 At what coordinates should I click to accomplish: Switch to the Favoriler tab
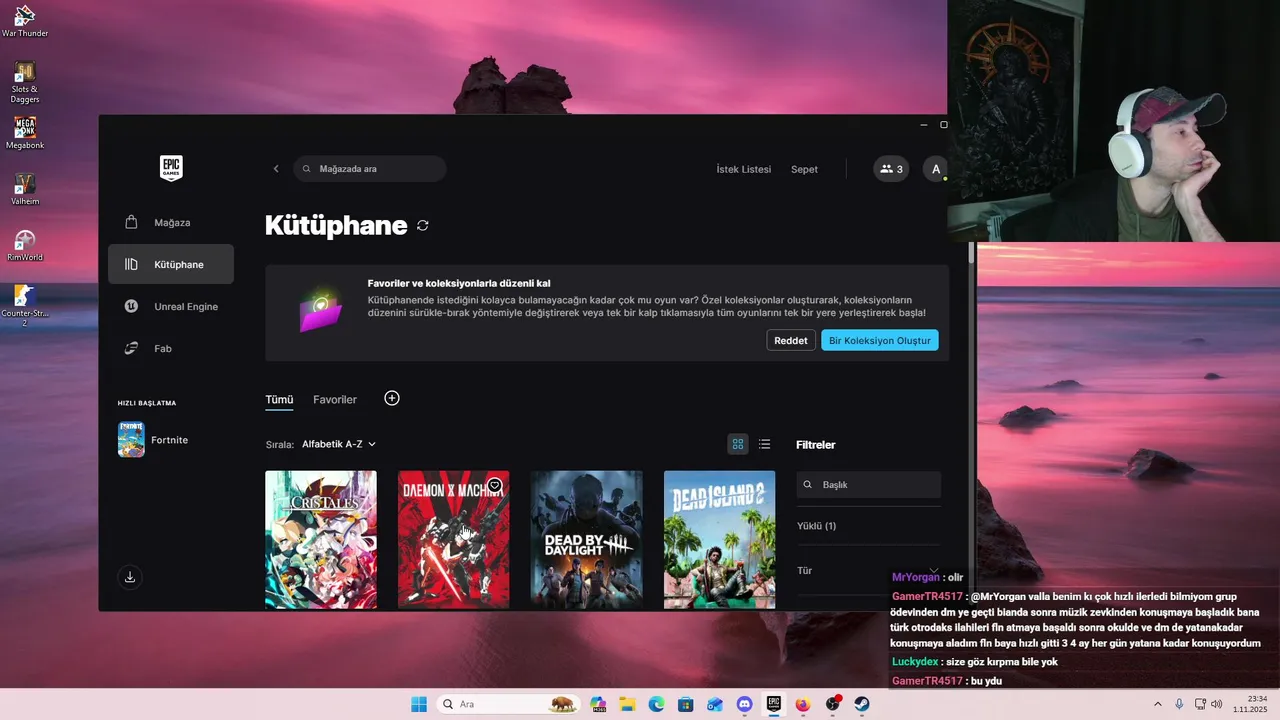(x=335, y=399)
